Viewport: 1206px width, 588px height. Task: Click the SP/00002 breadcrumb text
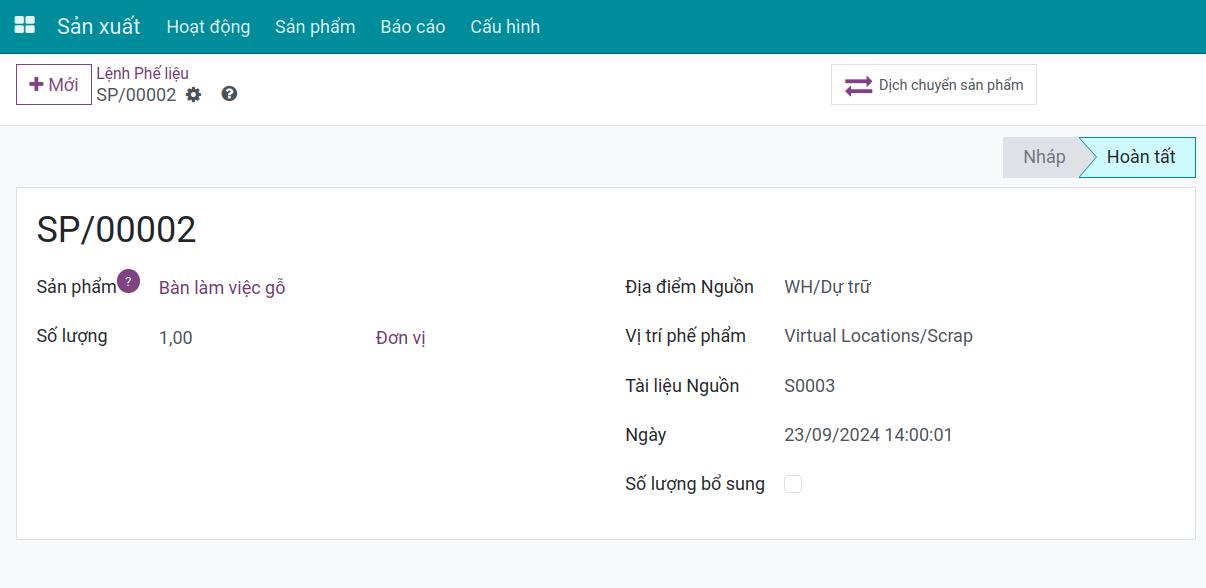[x=136, y=95]
